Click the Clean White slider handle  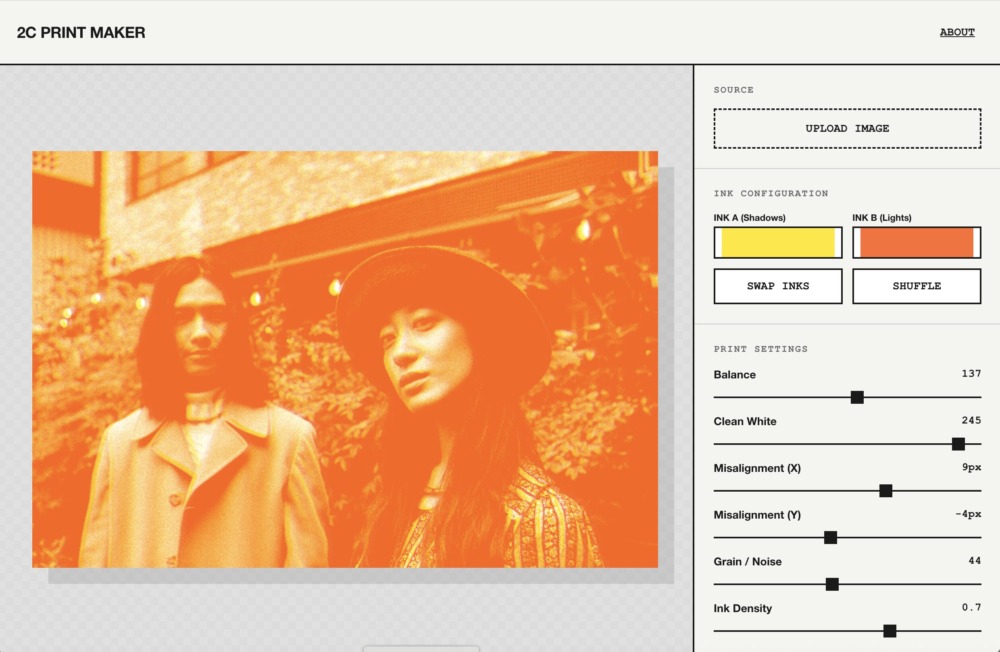958,444
